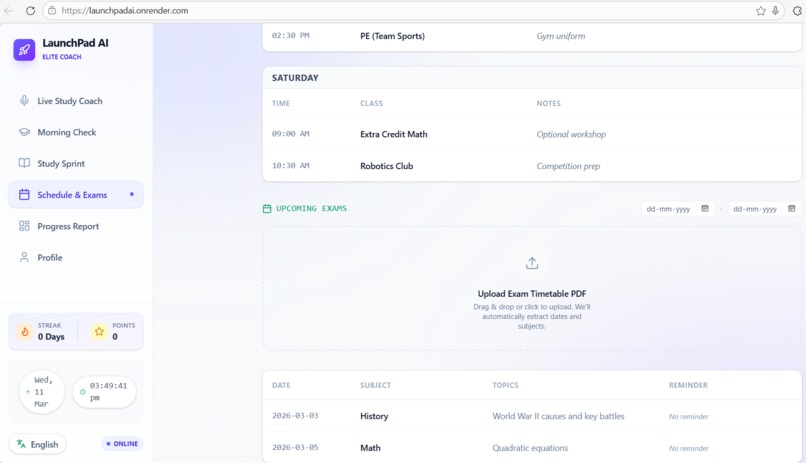Select the Math exam subject
Screen dimensions: 806x463
[x=370, y=448]
